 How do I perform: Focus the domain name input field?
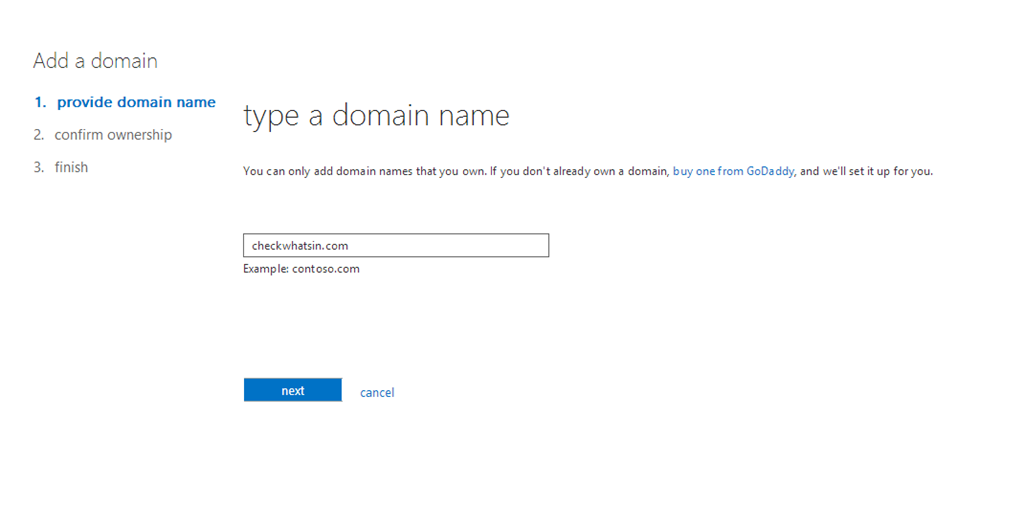[396, 245]
